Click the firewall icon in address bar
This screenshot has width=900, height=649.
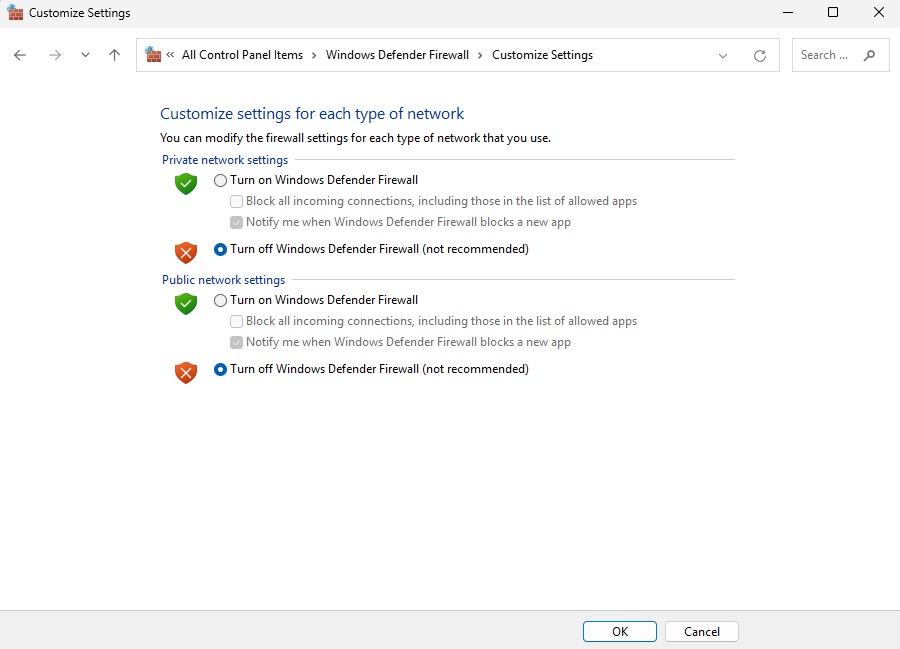[x=153, y=55]
